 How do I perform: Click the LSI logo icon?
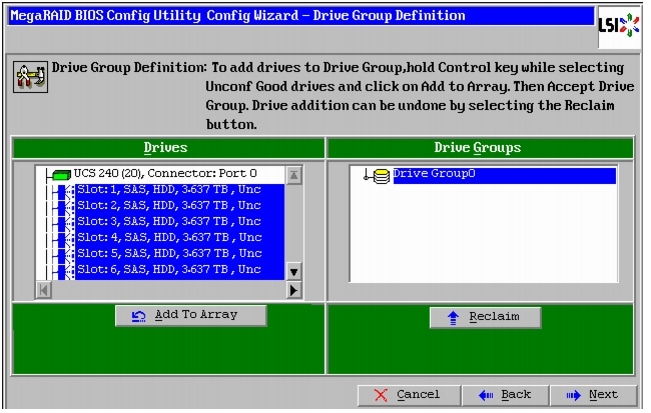click(x=619, y=26)
